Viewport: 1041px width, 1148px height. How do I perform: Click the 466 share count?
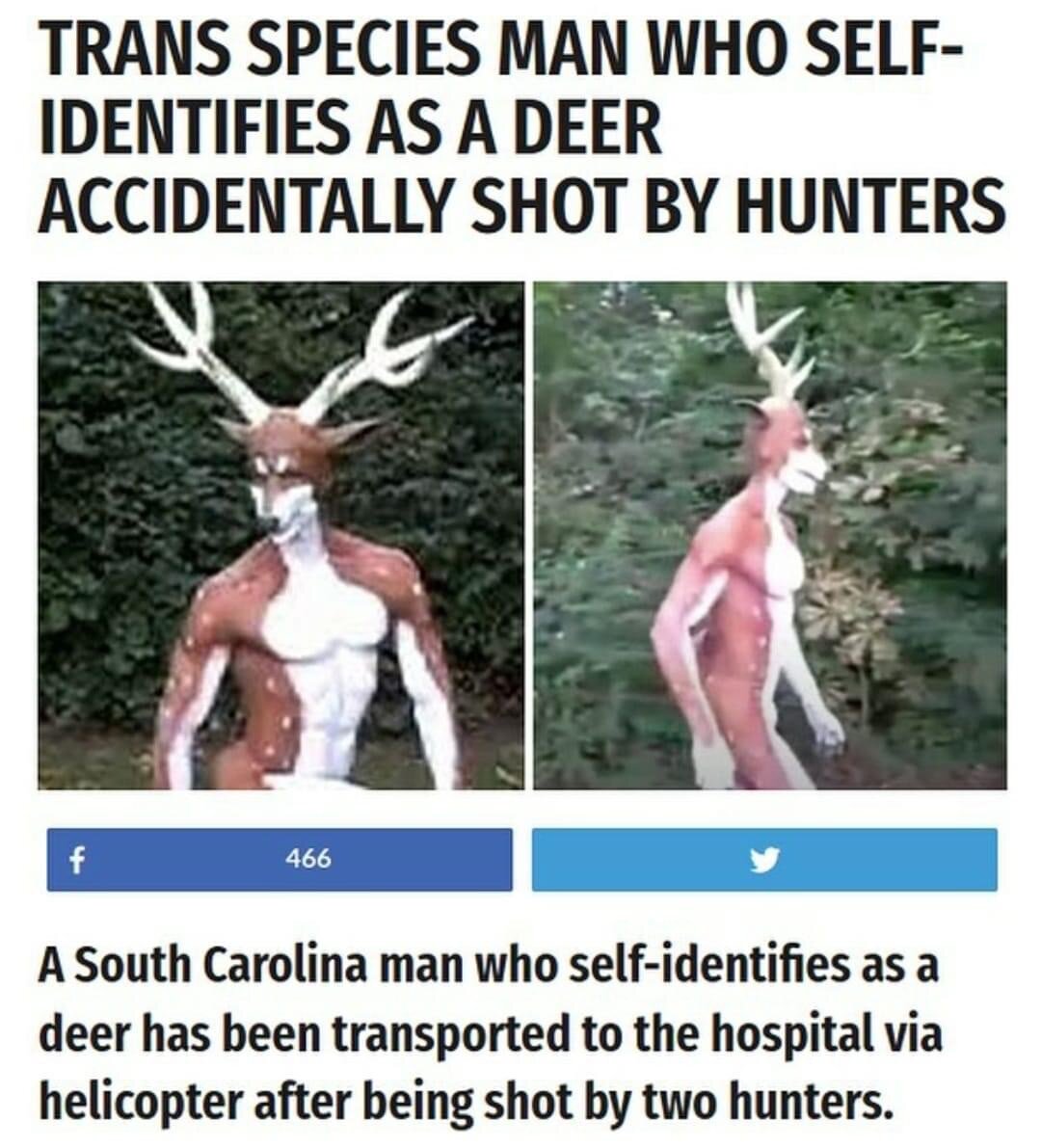308,859
